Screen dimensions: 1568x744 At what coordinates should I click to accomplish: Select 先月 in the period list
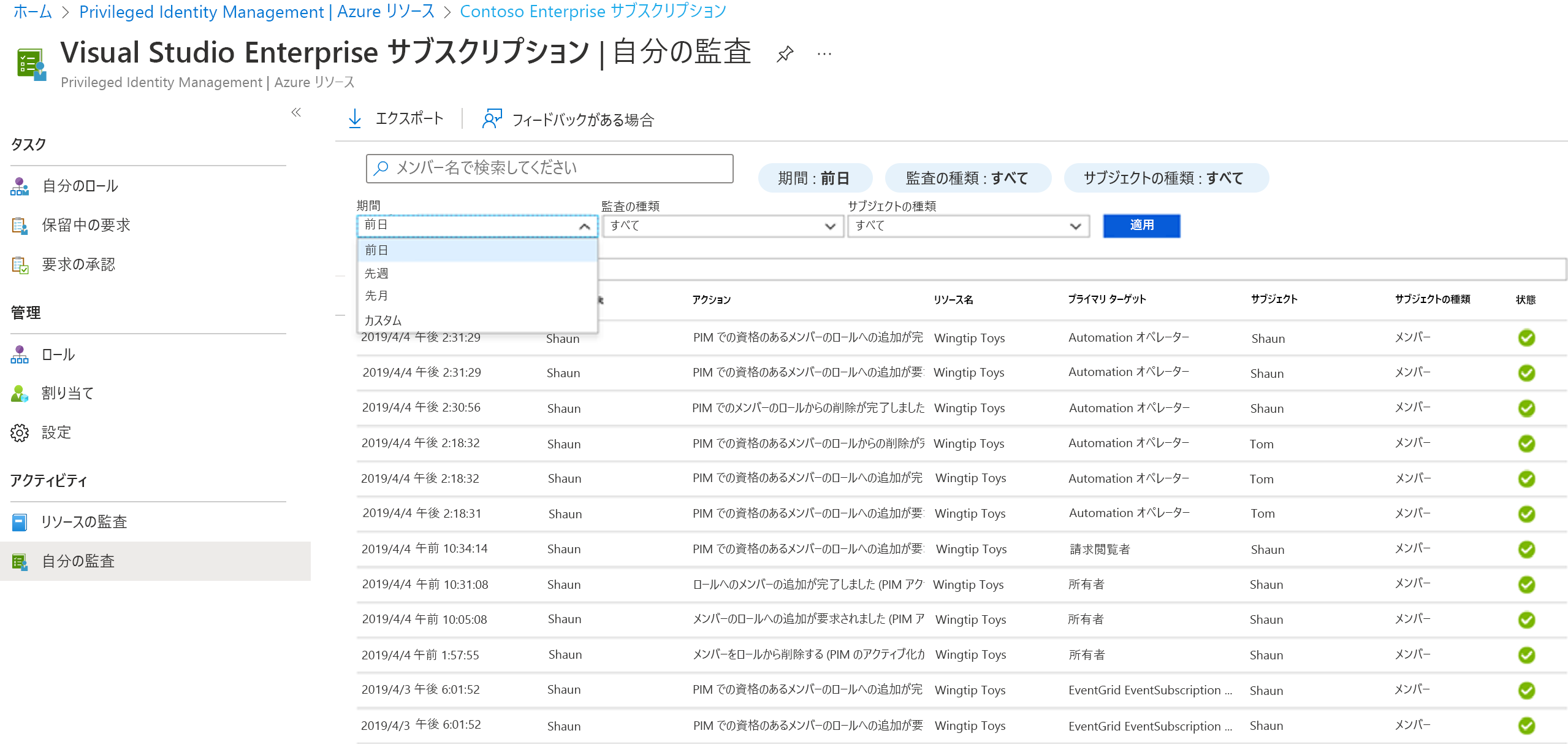coord(477,296)
